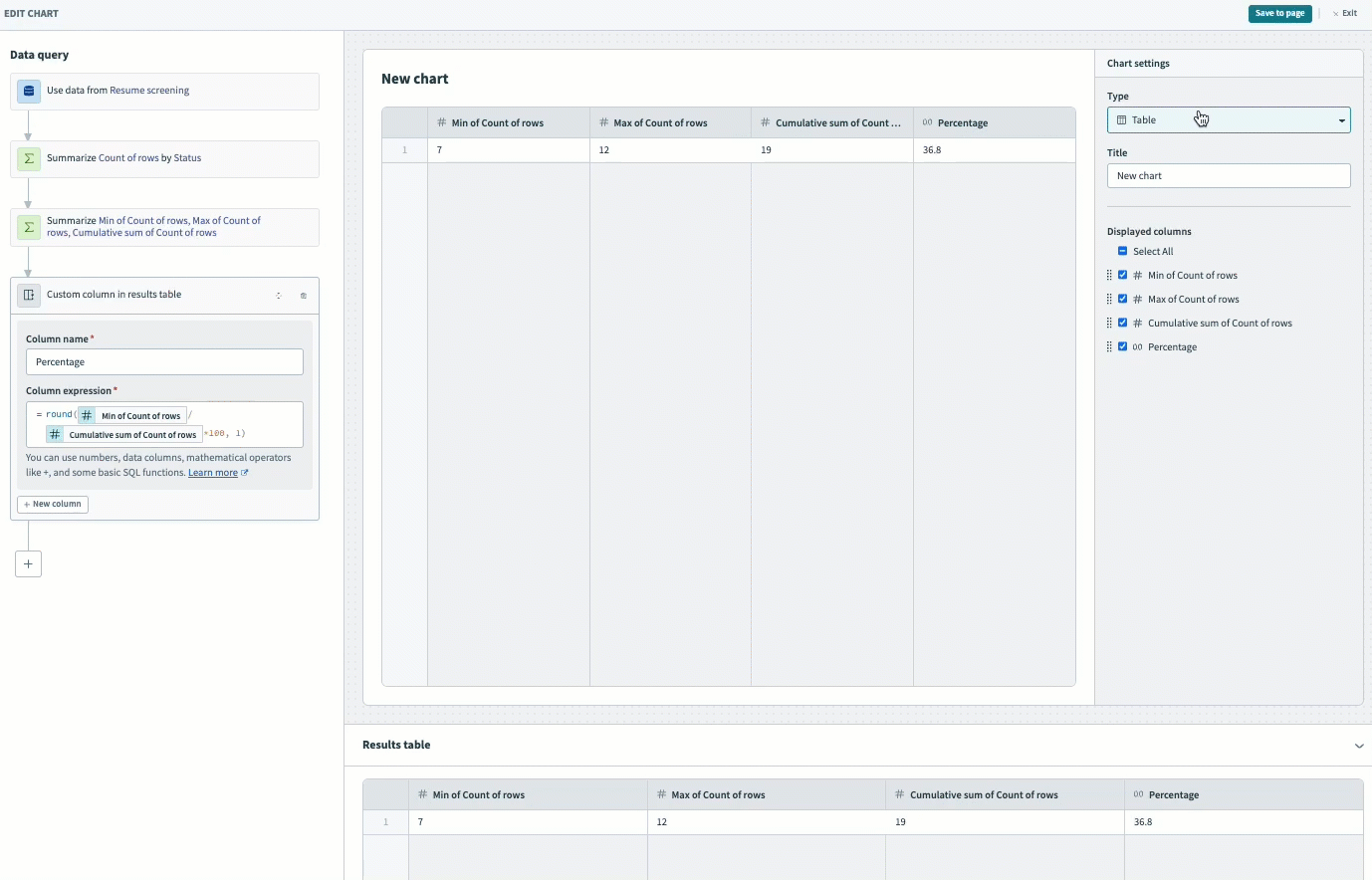1372x880 pixels.
Task: Select the database icon on Resume screening step
Action: [28, 91]
